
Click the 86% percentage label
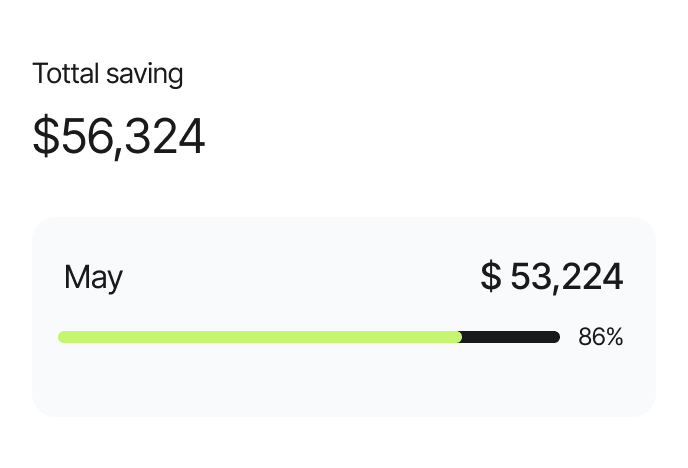[600, 338]
